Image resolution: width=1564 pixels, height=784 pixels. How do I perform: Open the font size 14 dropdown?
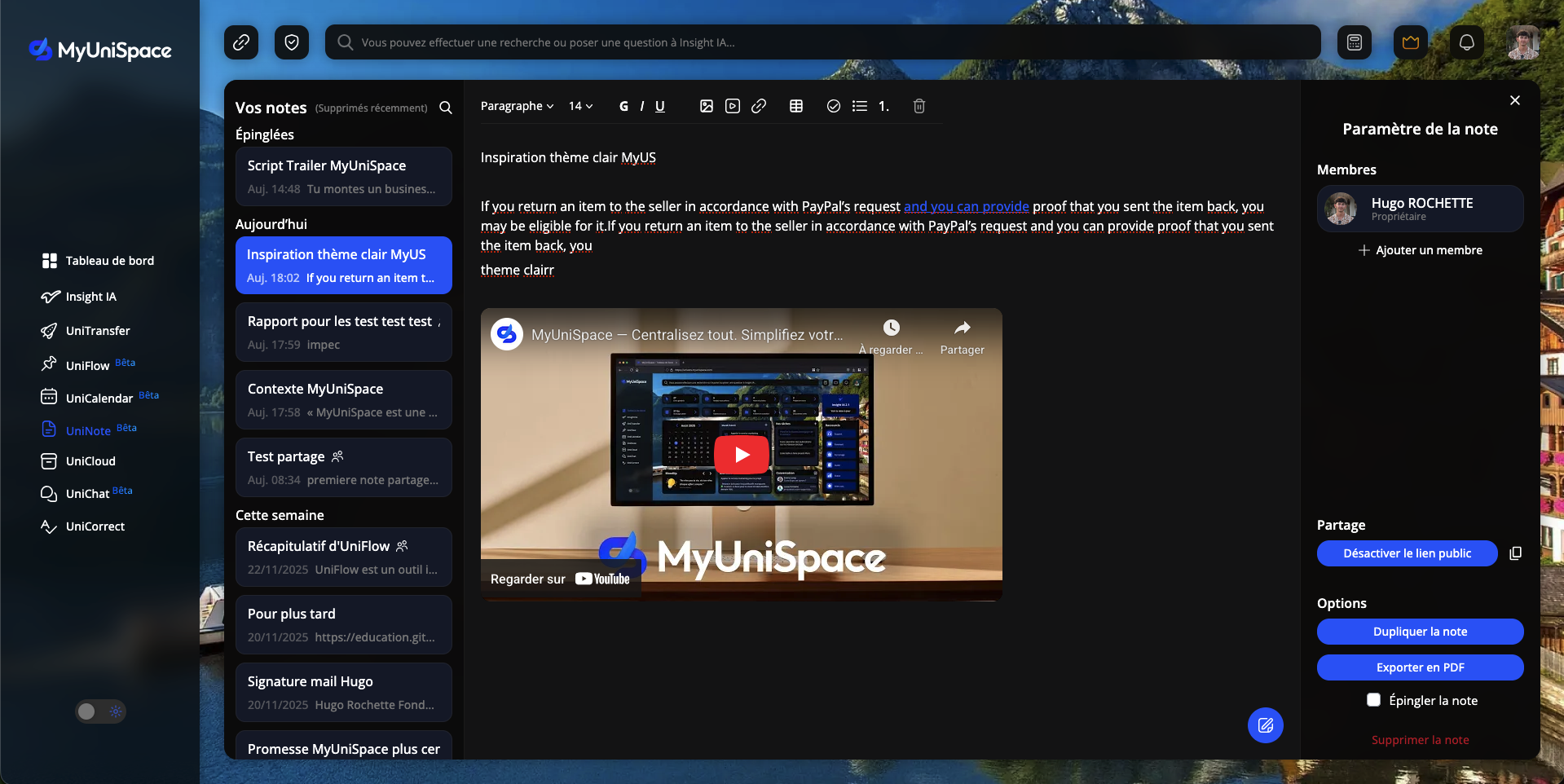click(x=580, y=106)
